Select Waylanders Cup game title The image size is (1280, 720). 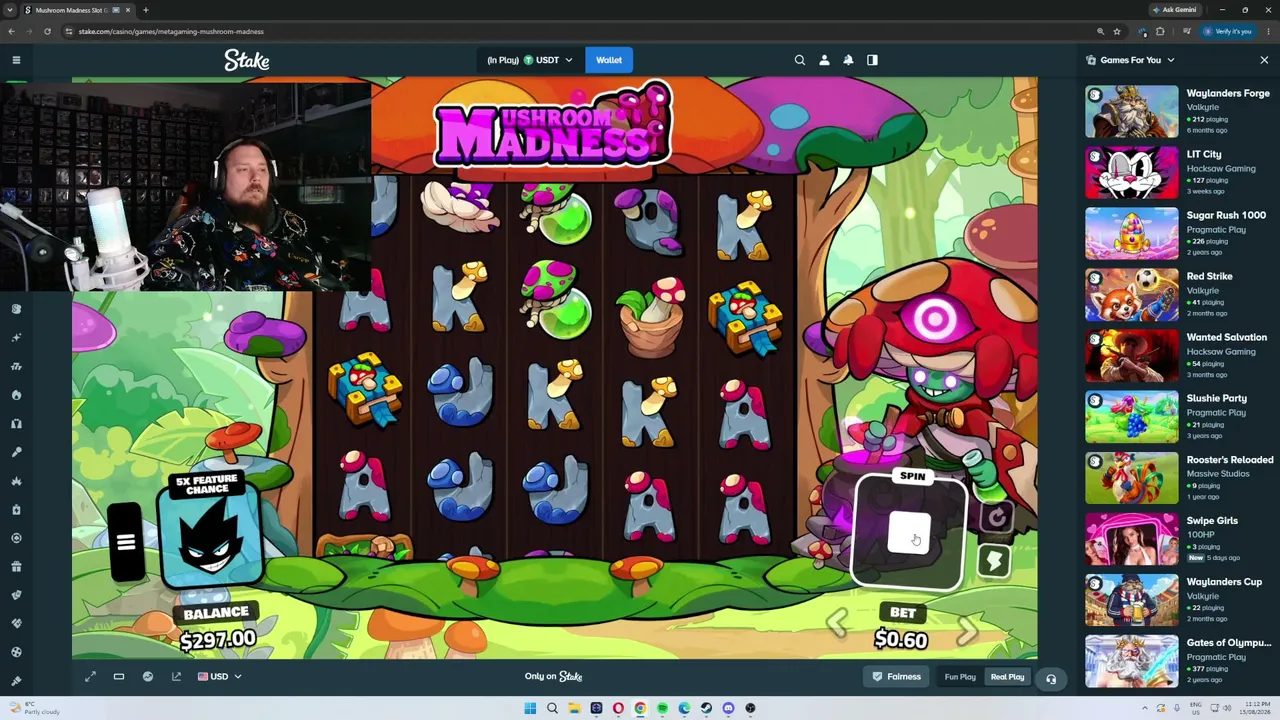pos(1224,582)
